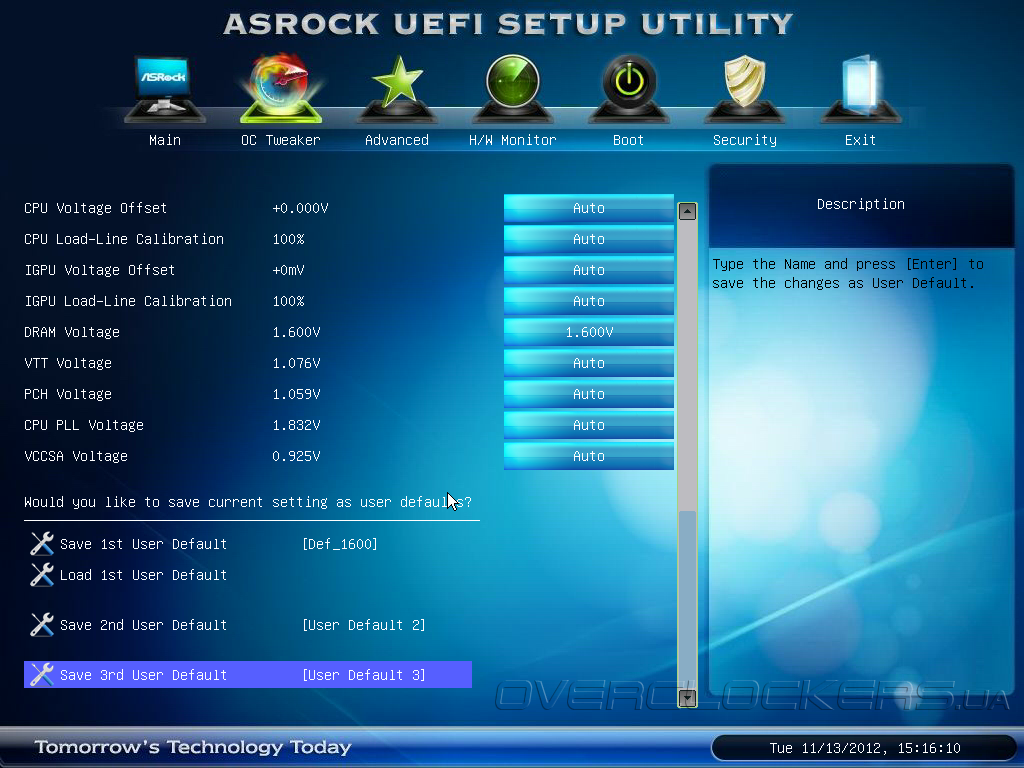Screen dimensions: 1024x768
Task: Edit the User Default 3 name field
Action: point(364,675)
